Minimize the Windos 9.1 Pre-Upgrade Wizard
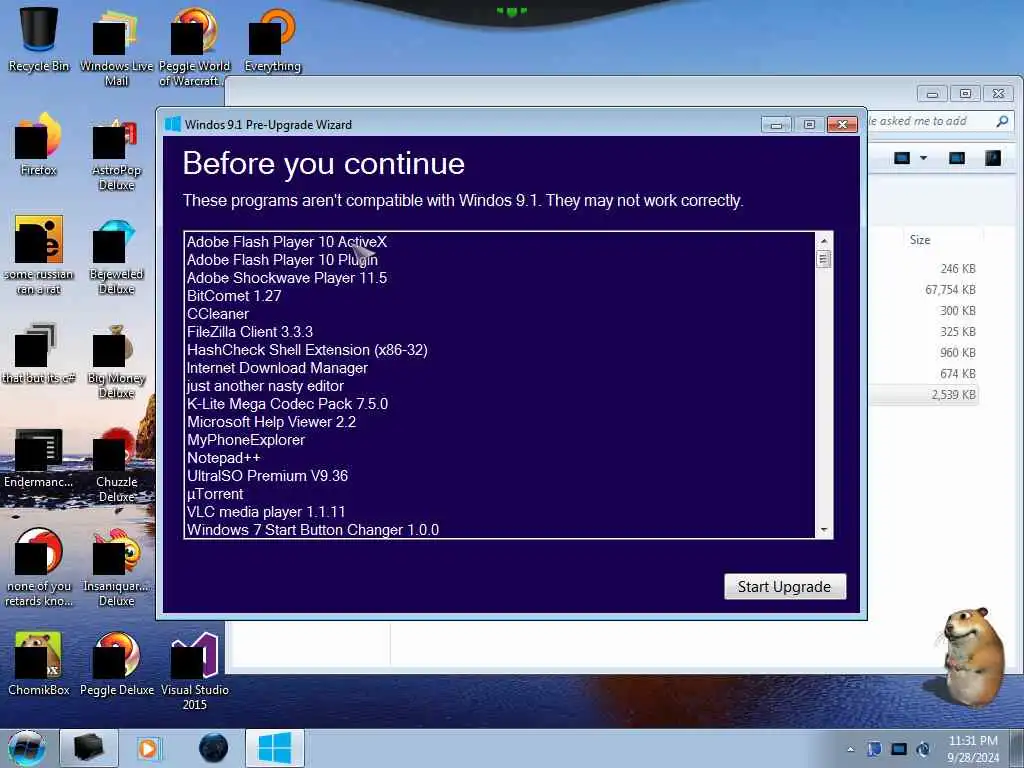This screenshot has height=768, width=1024. coord(776,124)
